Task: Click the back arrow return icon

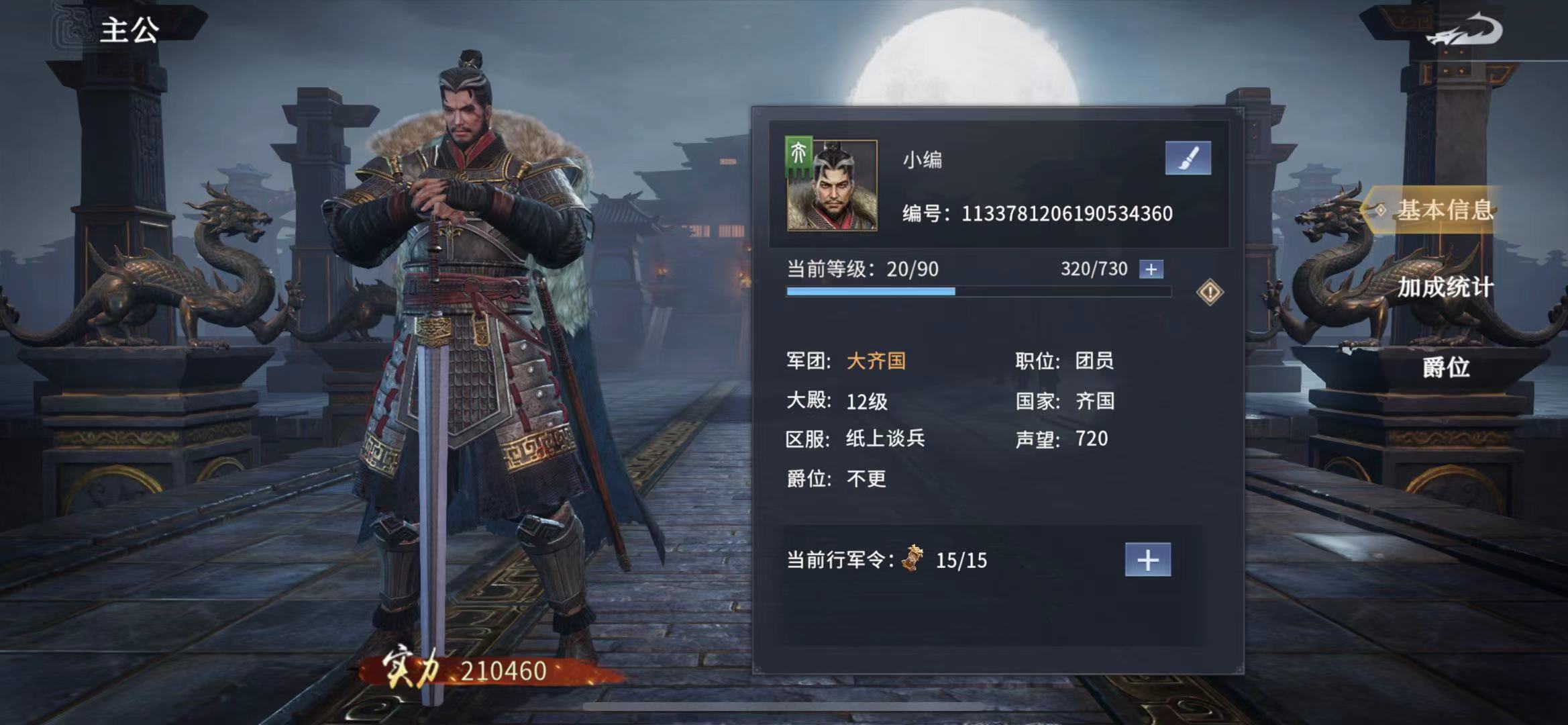Action: (x=1464, y=31)
